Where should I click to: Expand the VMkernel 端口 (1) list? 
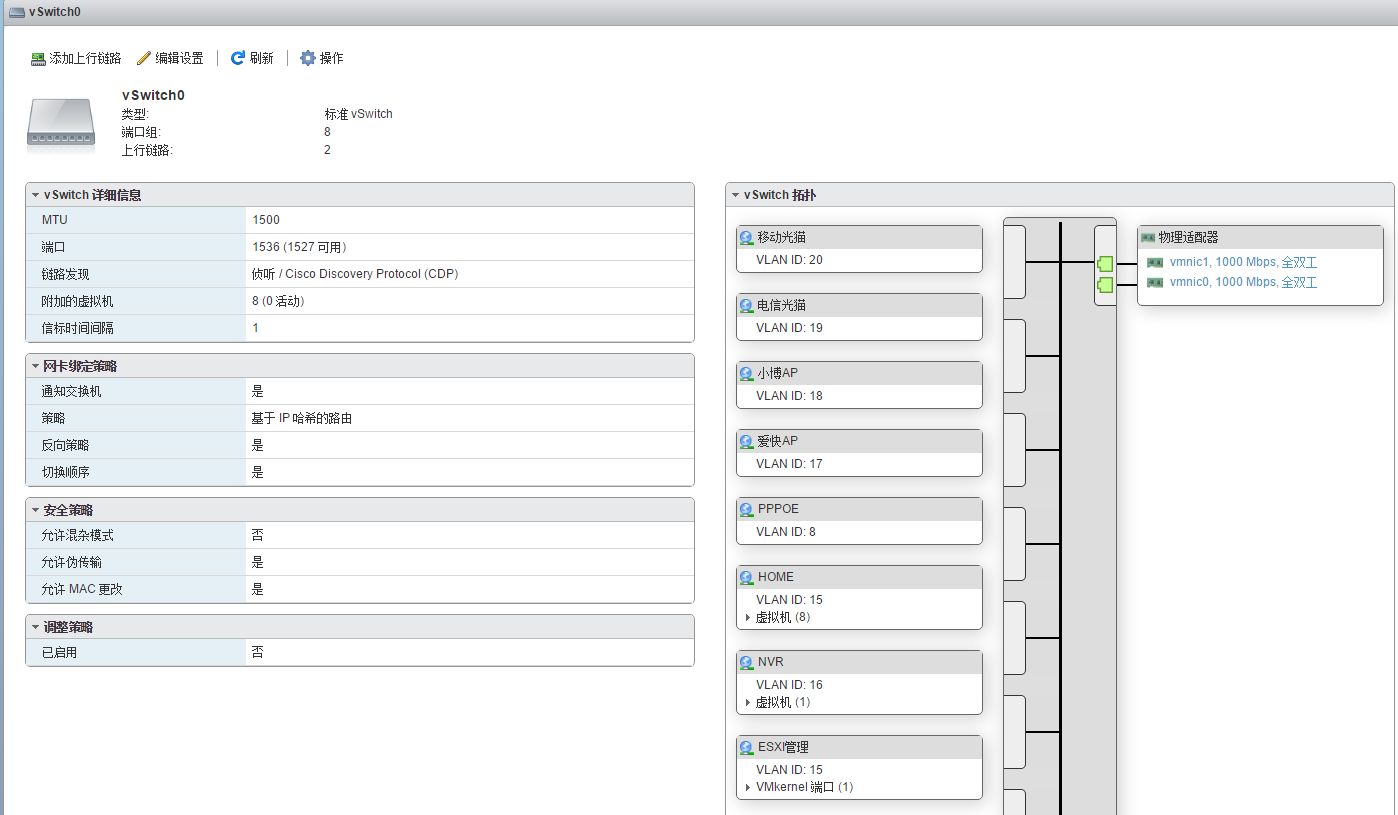pos(748,788)
